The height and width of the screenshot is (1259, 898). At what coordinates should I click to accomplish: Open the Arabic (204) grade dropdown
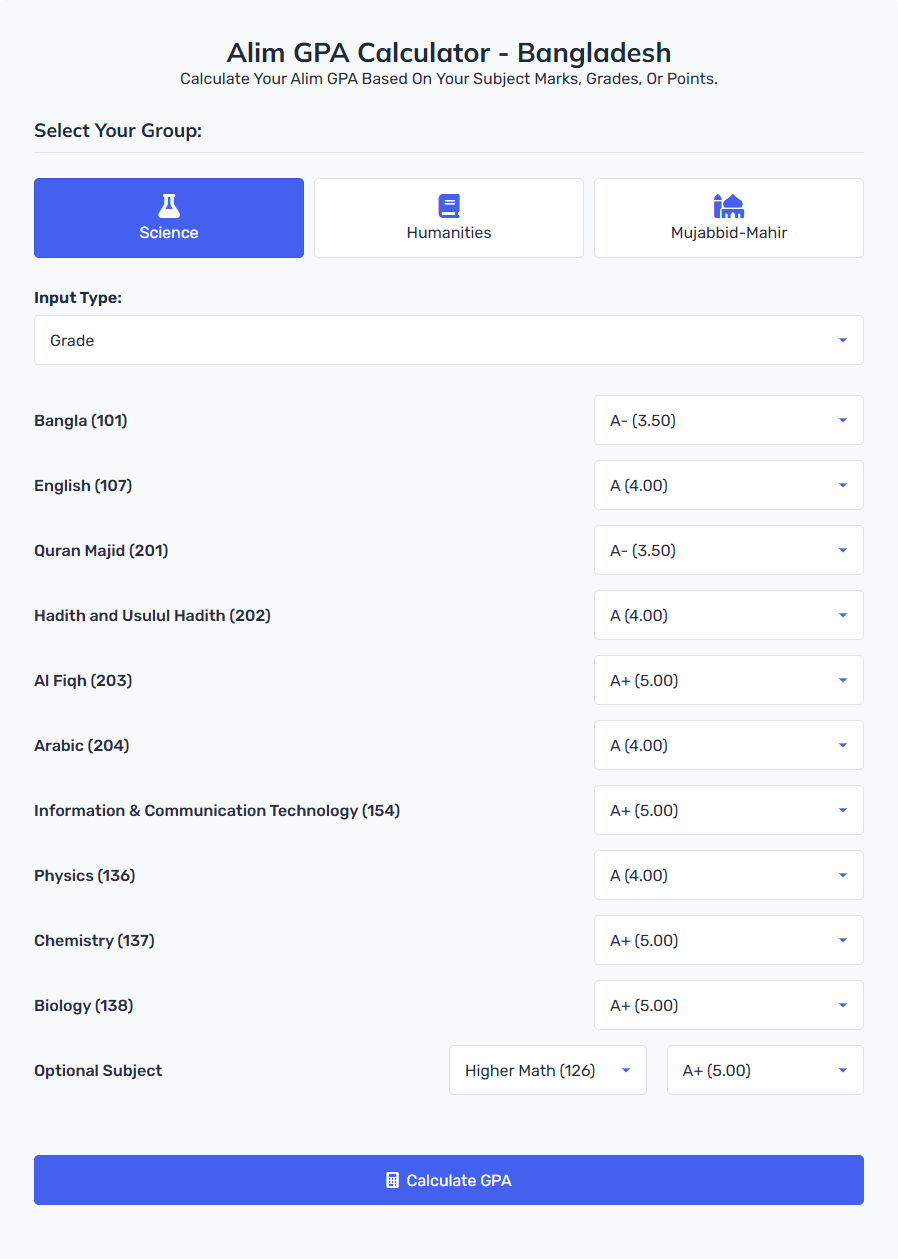tap(729, 745)
